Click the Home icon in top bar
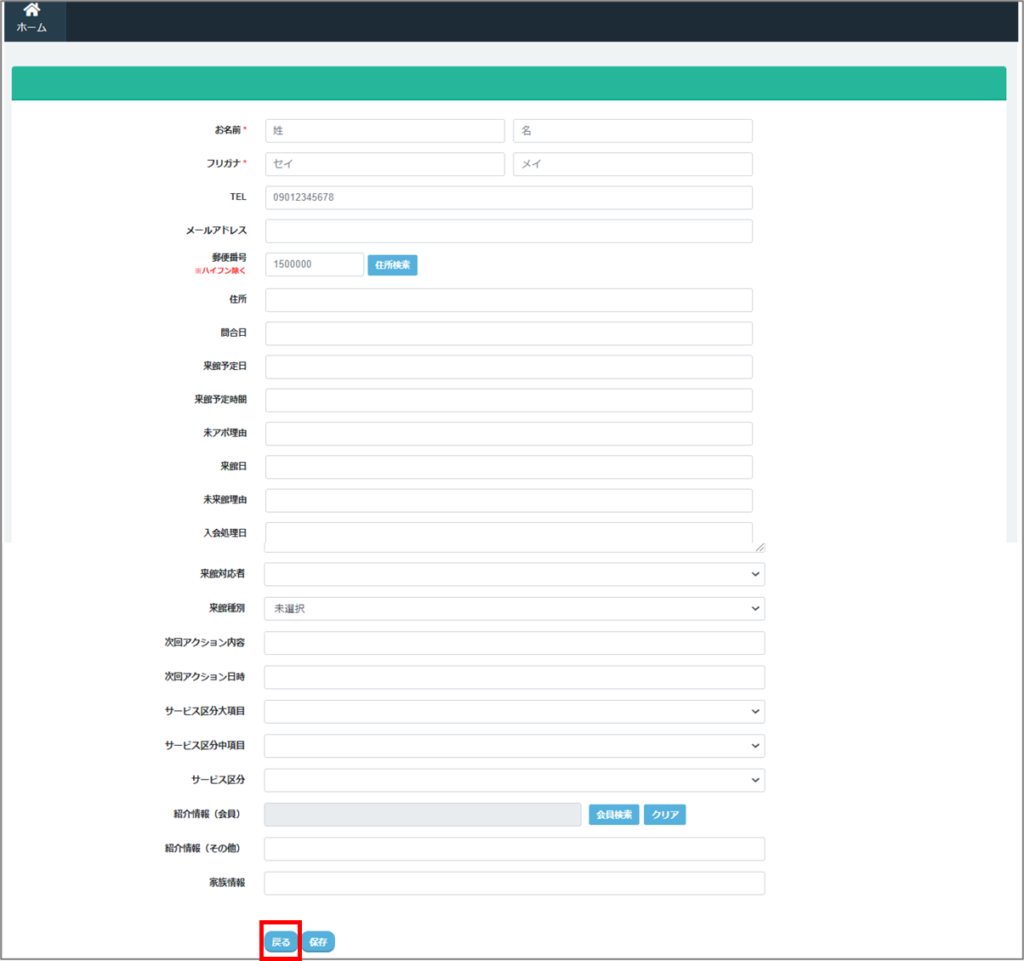The image size is (1024, 961). pyautogui.click(x=31, y=11)
